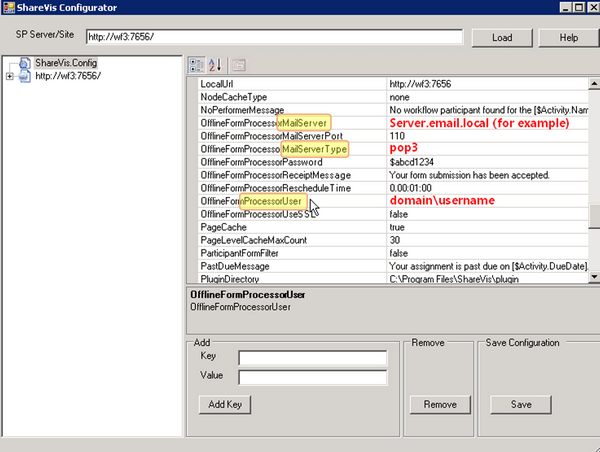This screenshot has height=452, width=600.
Task: Expand the http://wf3:7656/ tree node
Action: (x=10, y=77)
